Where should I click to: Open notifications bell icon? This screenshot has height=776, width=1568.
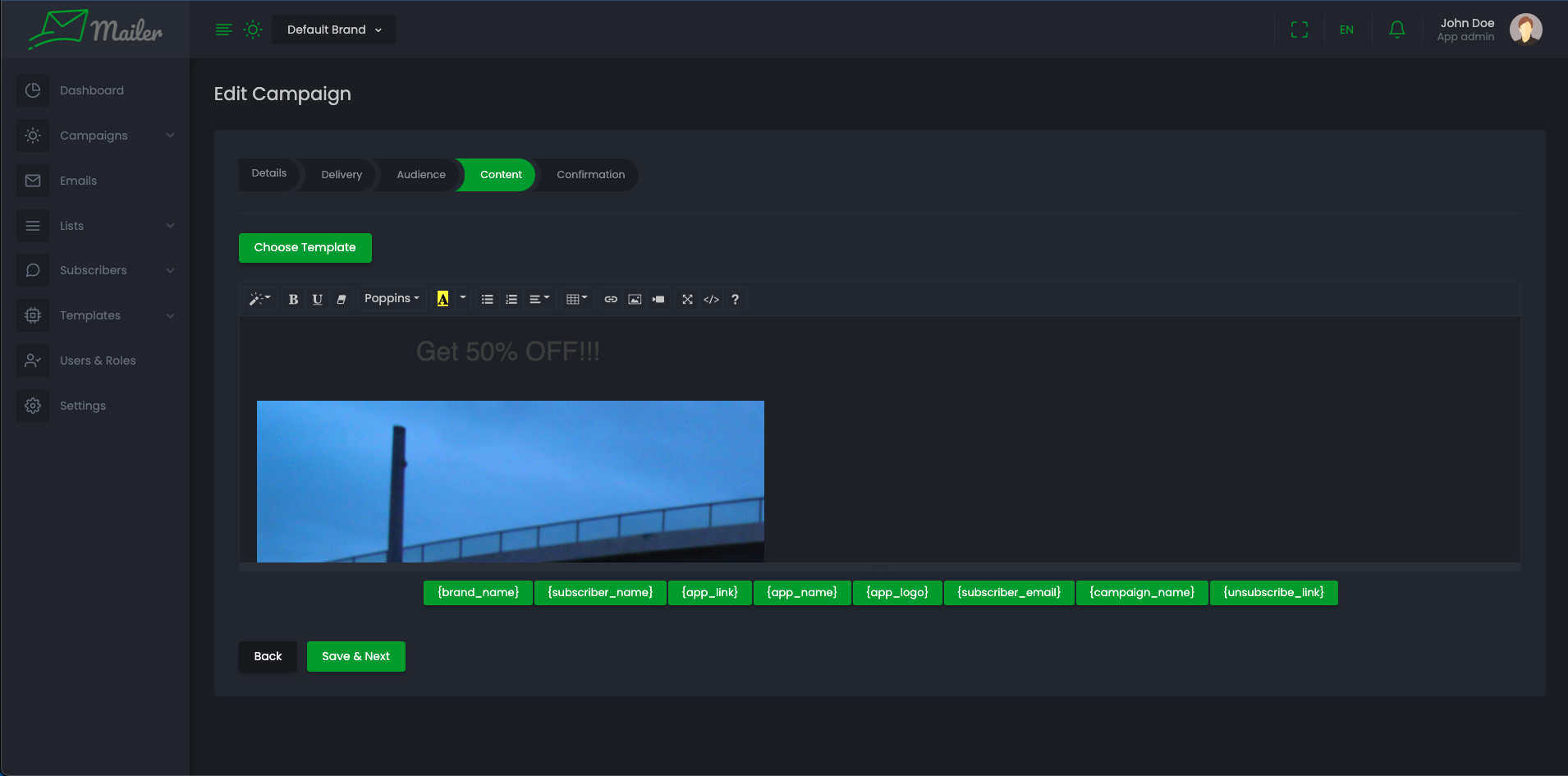(x=1396, y=30)
